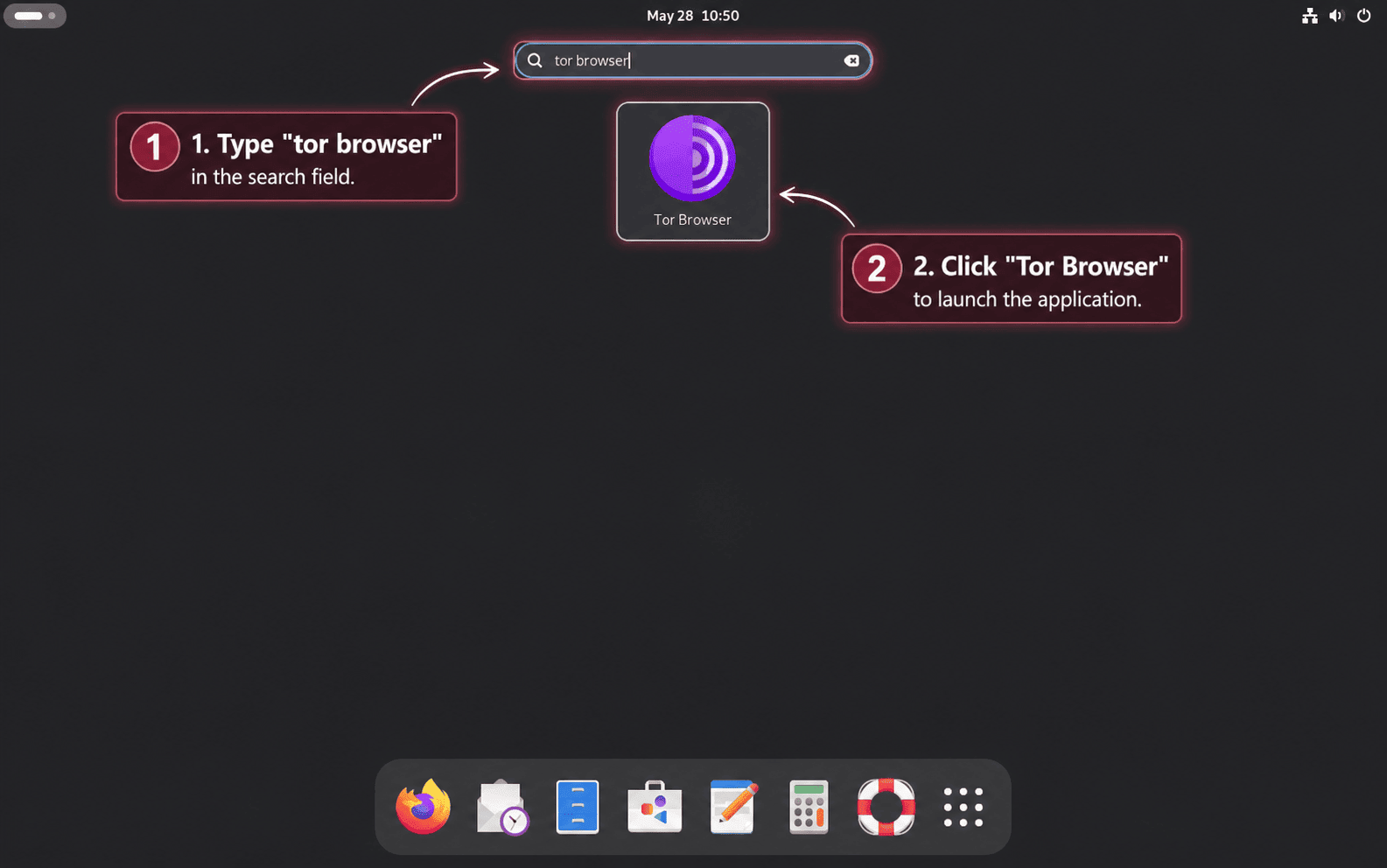Open the power menu icon
1387x868 pixels.
click(x=1363, y=16)
